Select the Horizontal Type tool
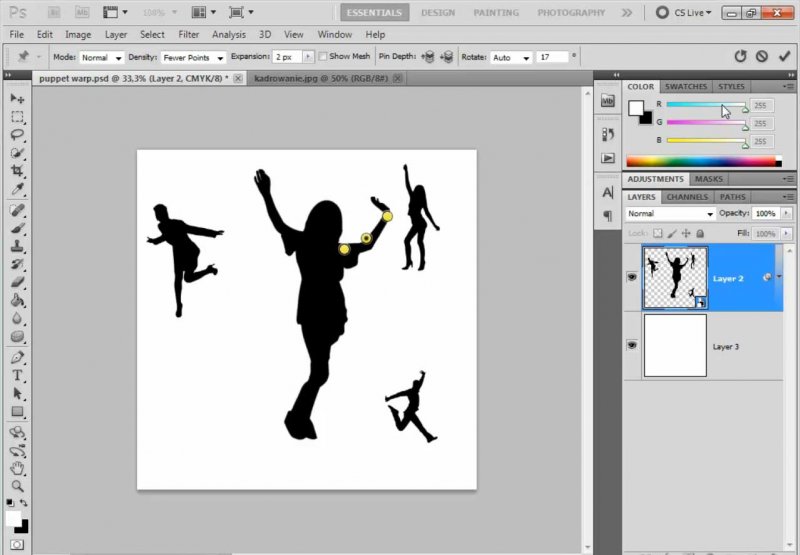800x555 pixels. pos(17,374)
